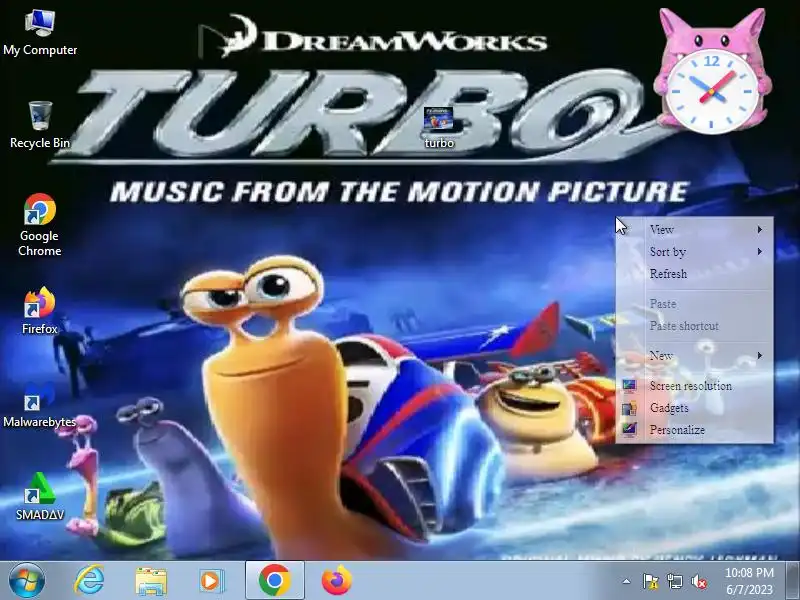
Task: Switch to Chrome in the taskbar
Action: coord(274,580)
